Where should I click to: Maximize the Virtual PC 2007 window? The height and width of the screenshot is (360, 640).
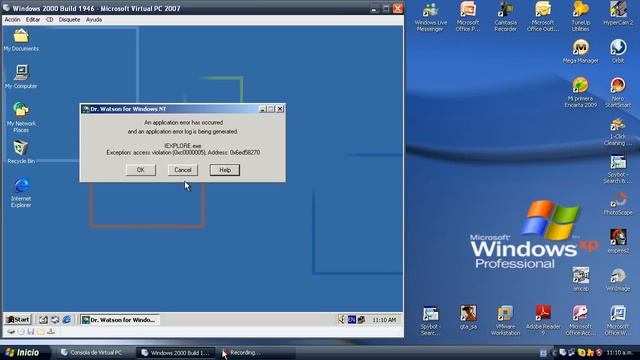[x=386, y=8]
